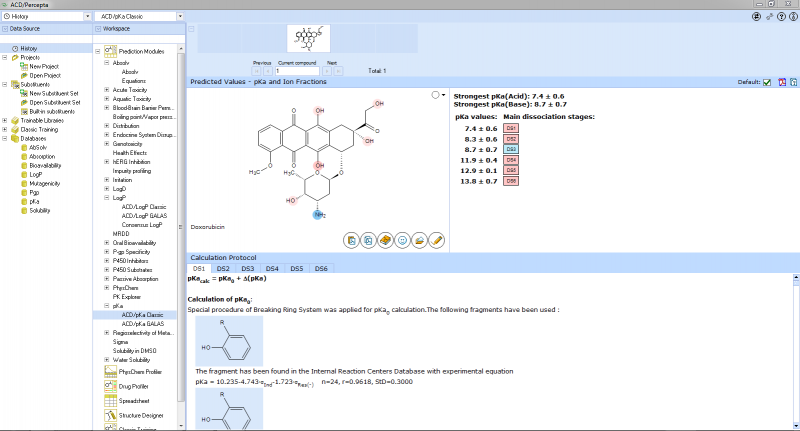
Task: Select ACD/pKa GALAS module
Action: [143, 324]
